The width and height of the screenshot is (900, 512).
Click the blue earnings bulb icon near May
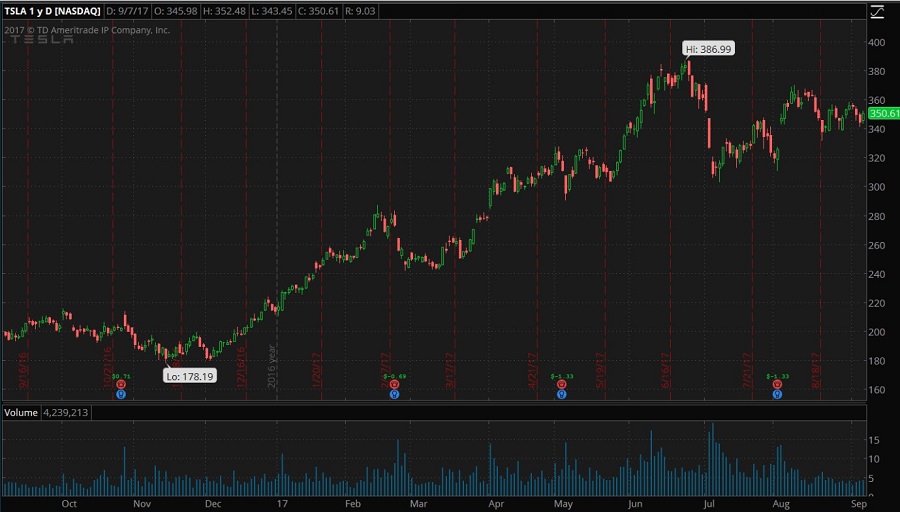coord(561,394)
